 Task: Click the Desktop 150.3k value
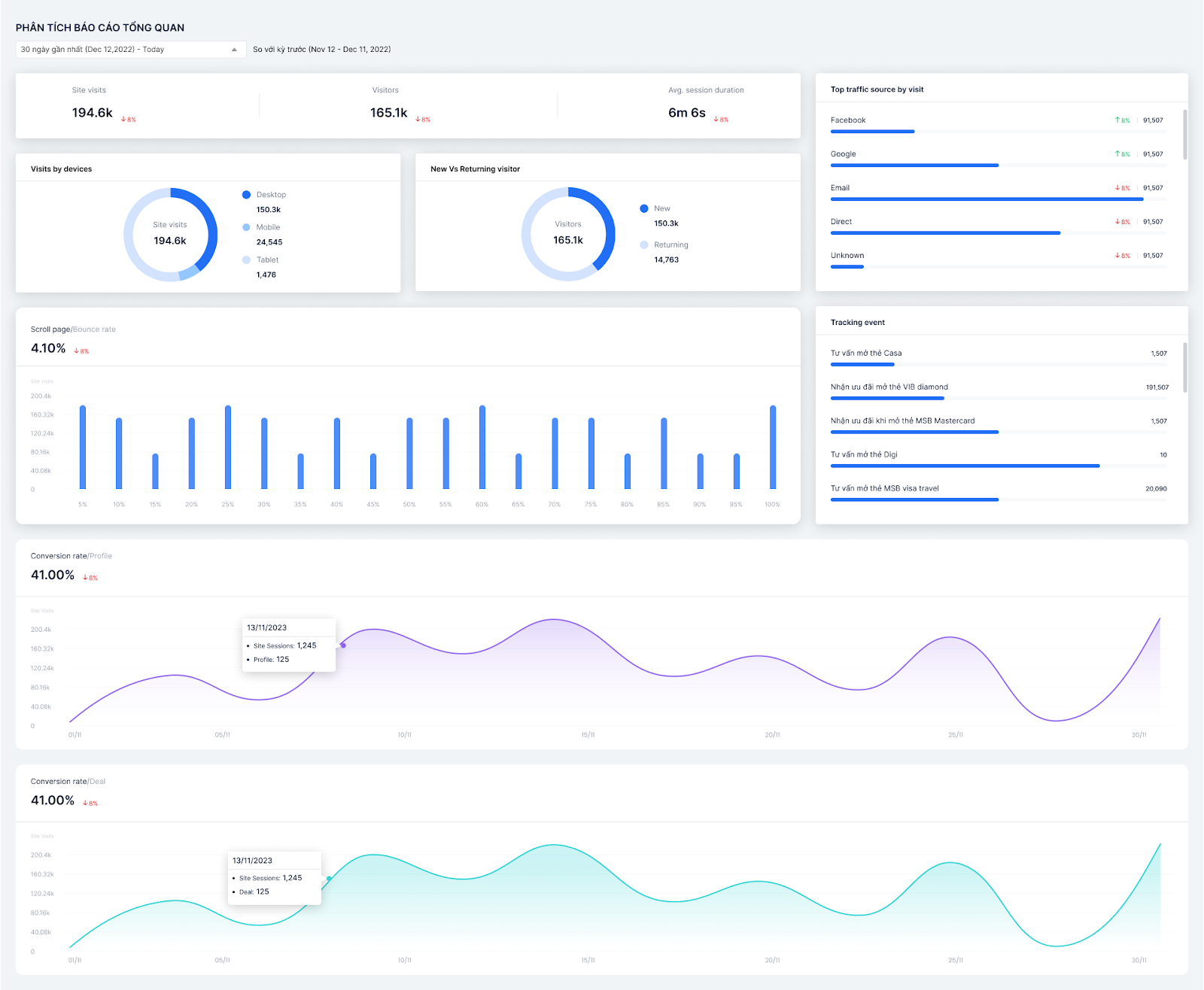click(269, 210)
